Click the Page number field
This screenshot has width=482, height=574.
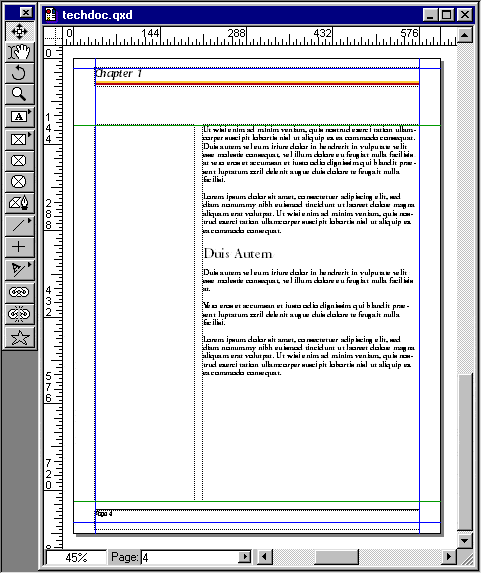click(x=190, y=558)
